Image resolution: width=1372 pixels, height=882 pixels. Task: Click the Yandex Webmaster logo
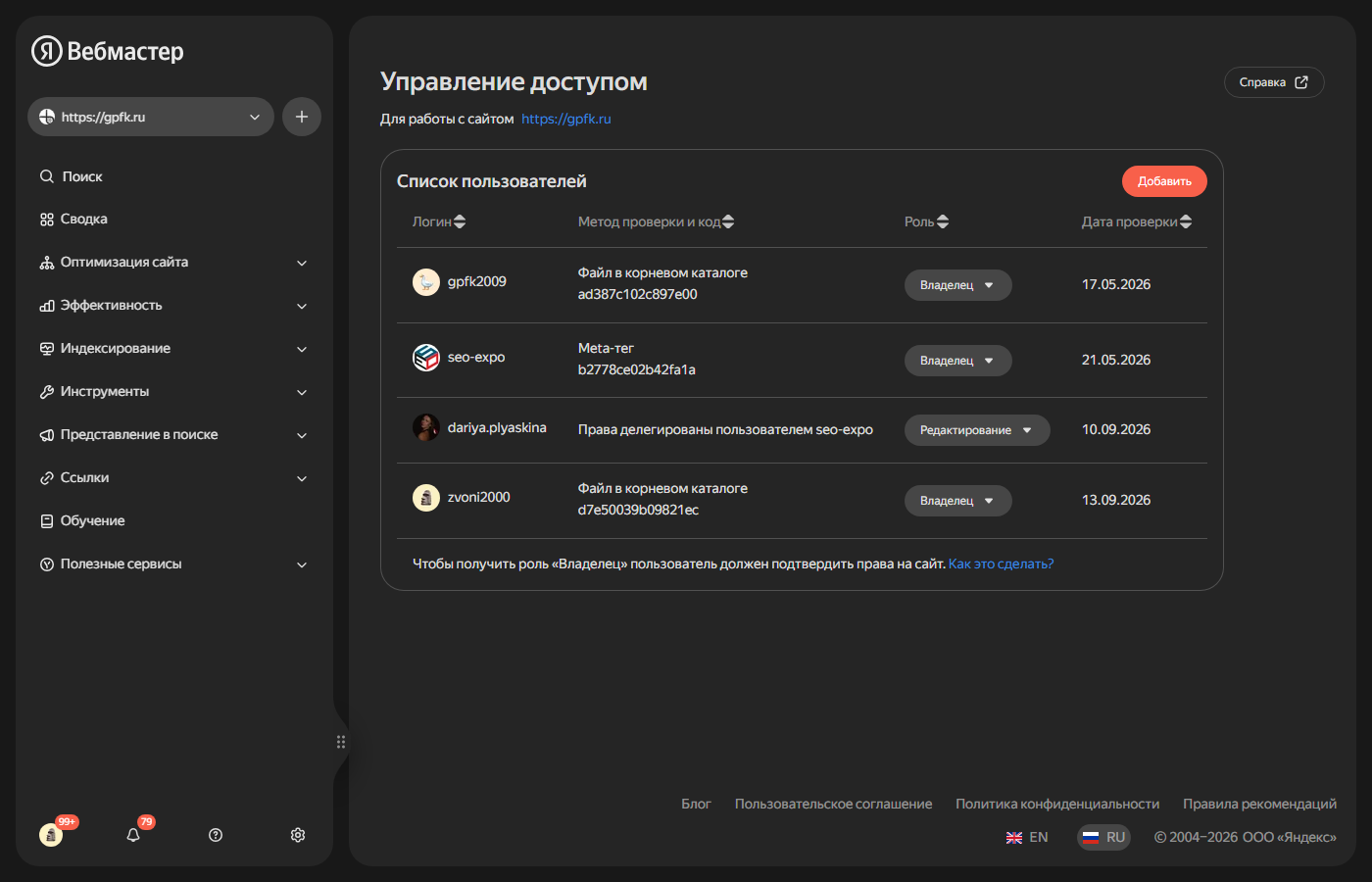(108, 51)
